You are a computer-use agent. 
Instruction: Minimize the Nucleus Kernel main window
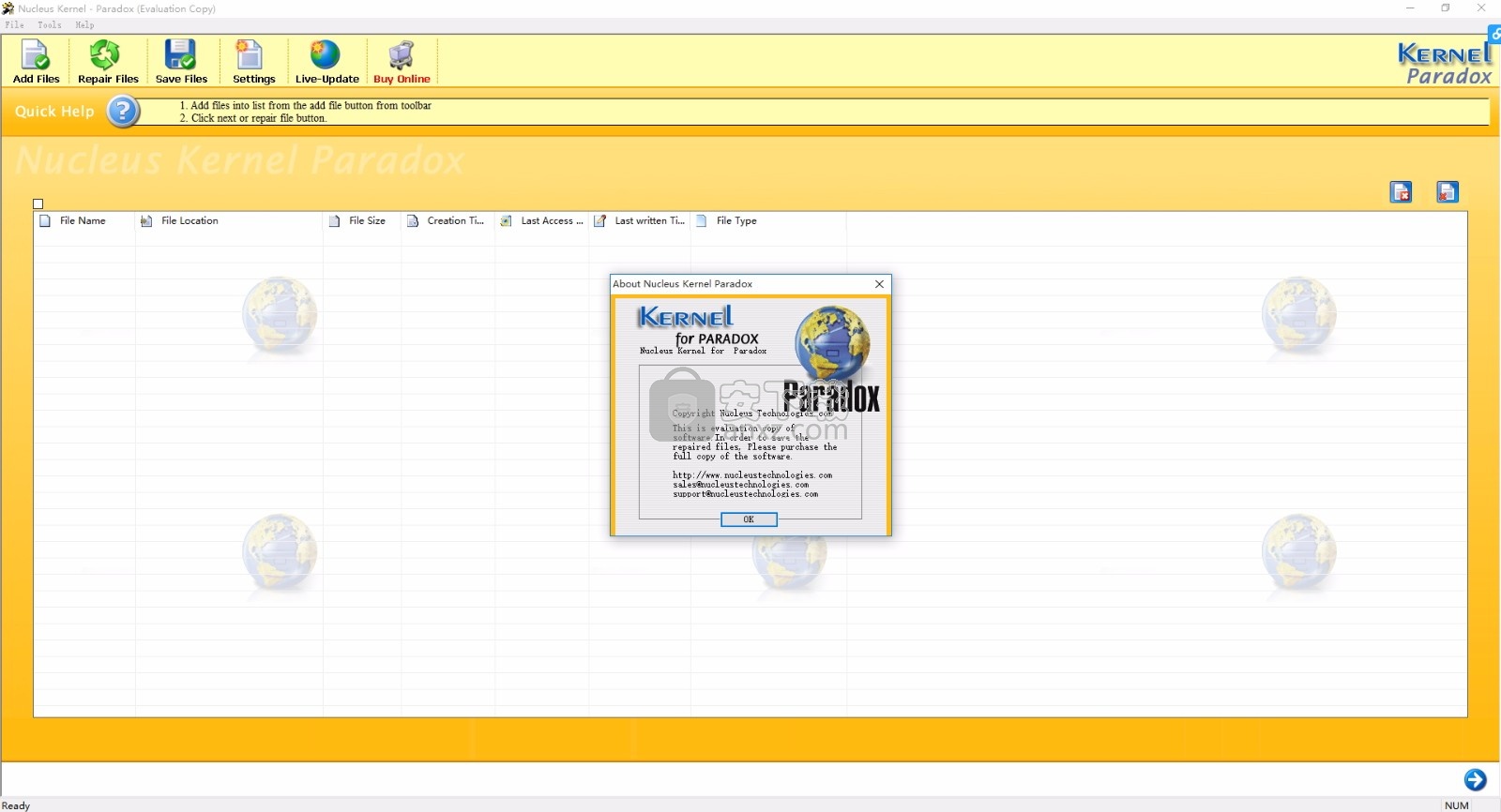pyautogui.click(x=1410, y=8)
